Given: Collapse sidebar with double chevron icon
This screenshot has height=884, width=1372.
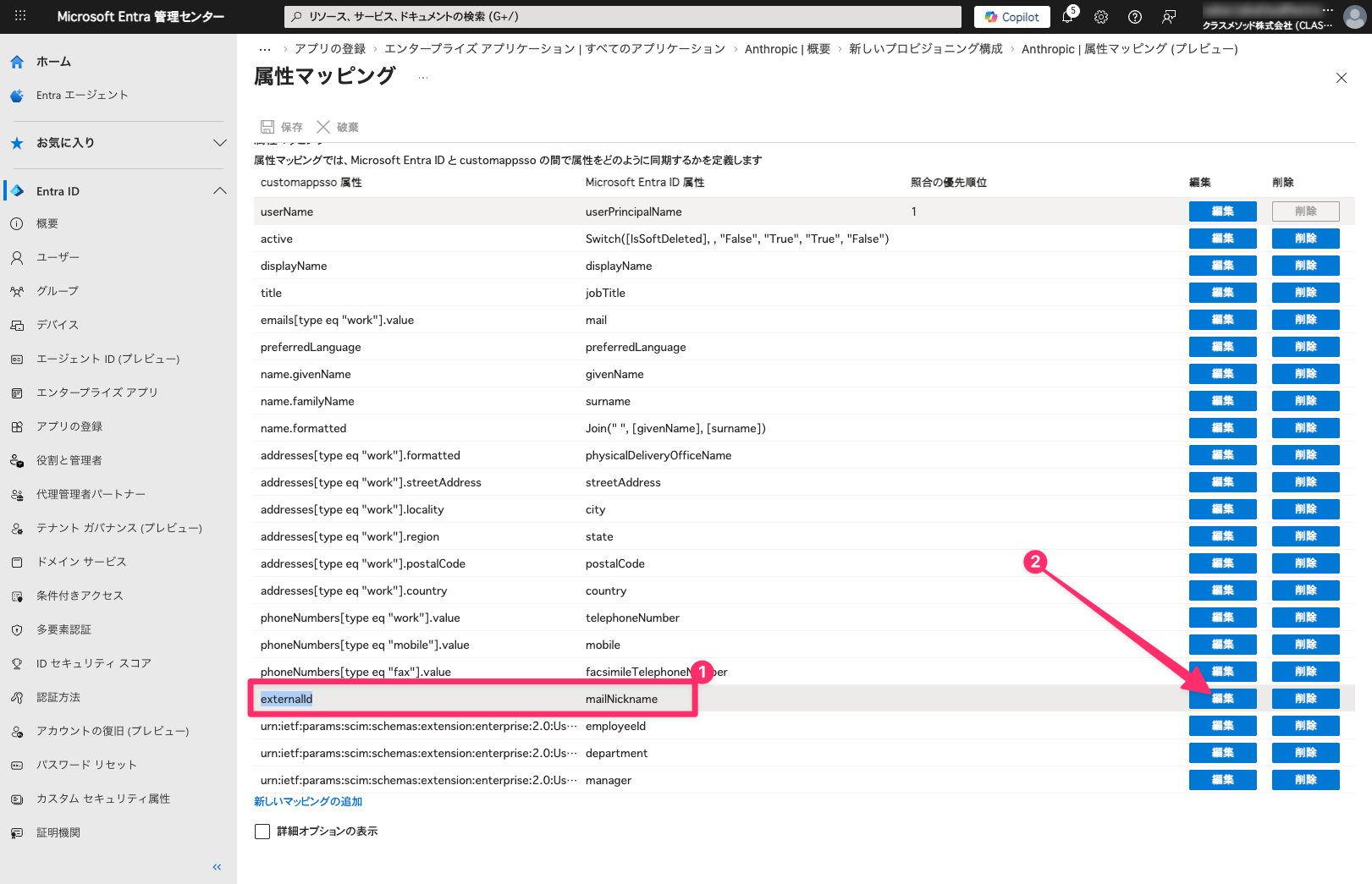Looking at the screenshot, I should click(x=217, y=867).
